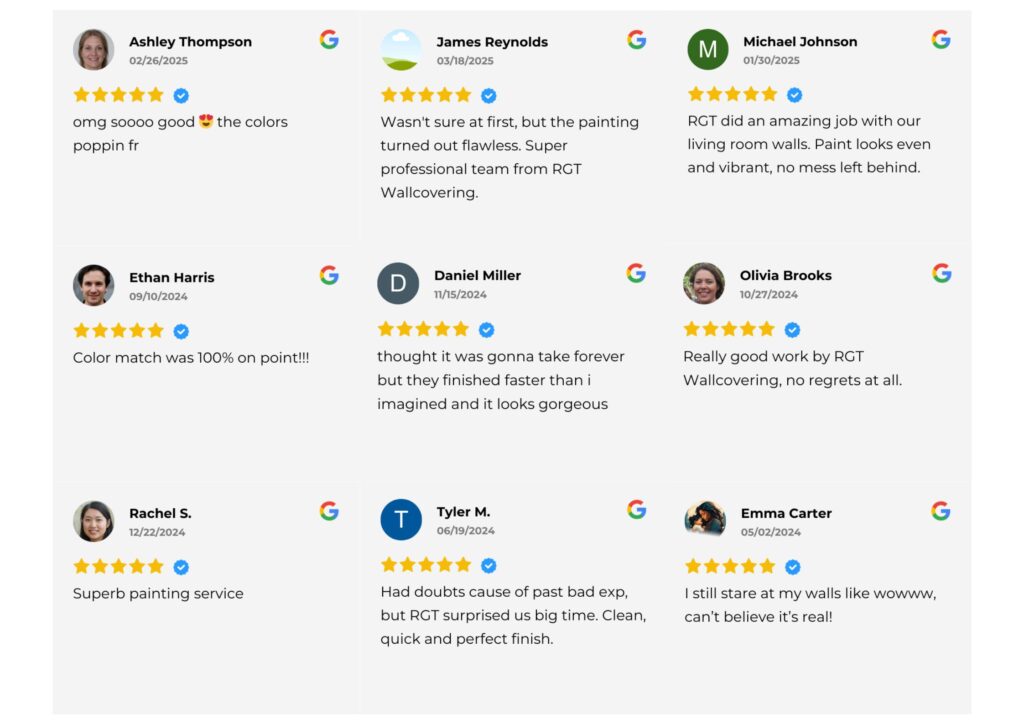
Task: Click Google icon on James Reynolds' review
Action: [x=637, y=40]
